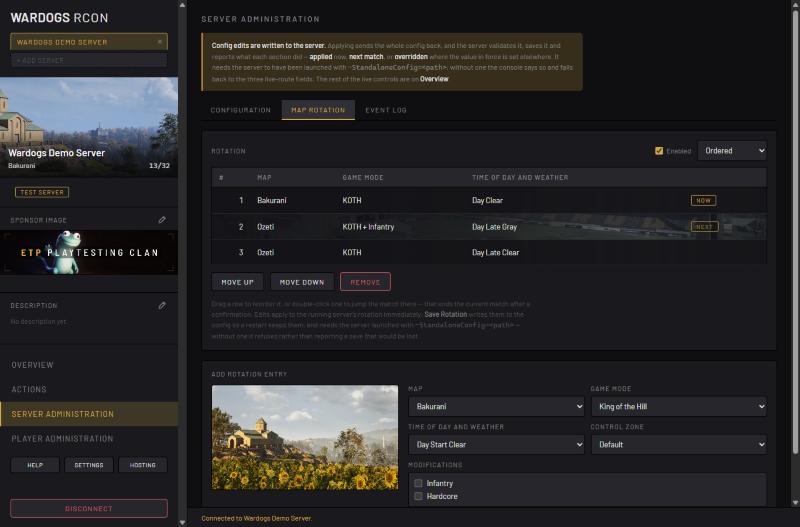Switch to the Configuration tab
Viewport: 800px width, 527px height.
pyautogui.click(x=241, y=110)
